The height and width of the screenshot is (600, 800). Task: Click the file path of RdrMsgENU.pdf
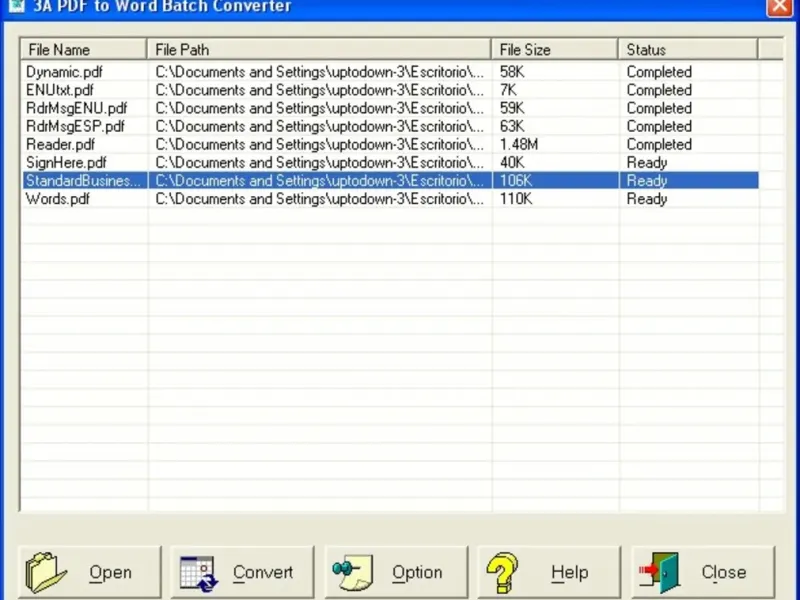tap(319, 108)
